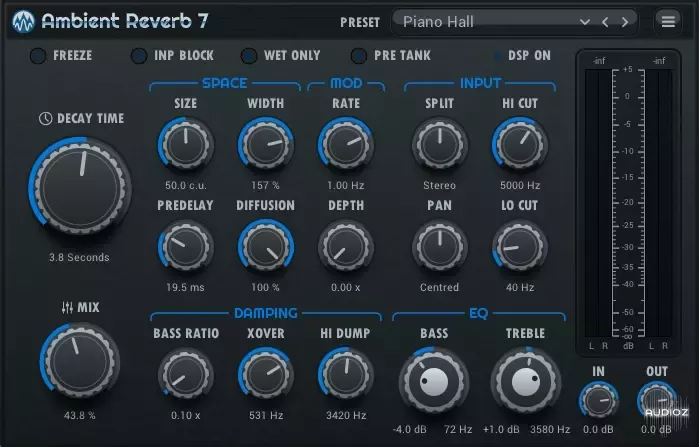Screen dimensions: 699x447
Task: Click the Stereo split value
Action: point(440,185)
